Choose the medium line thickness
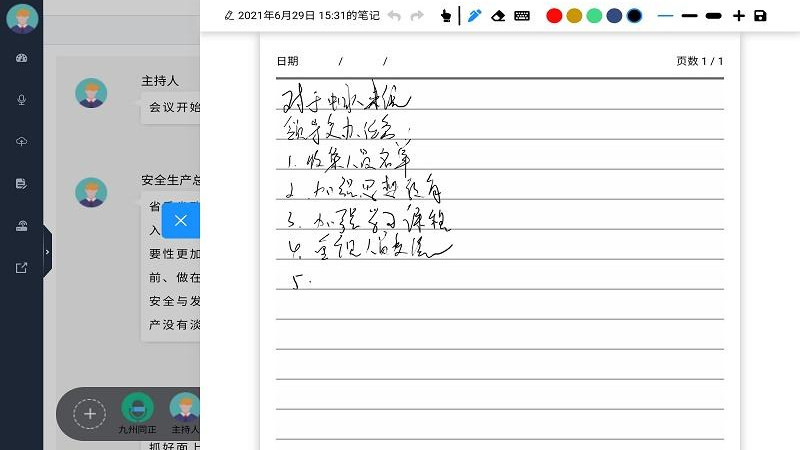The image size is (800, 450). 689,16
